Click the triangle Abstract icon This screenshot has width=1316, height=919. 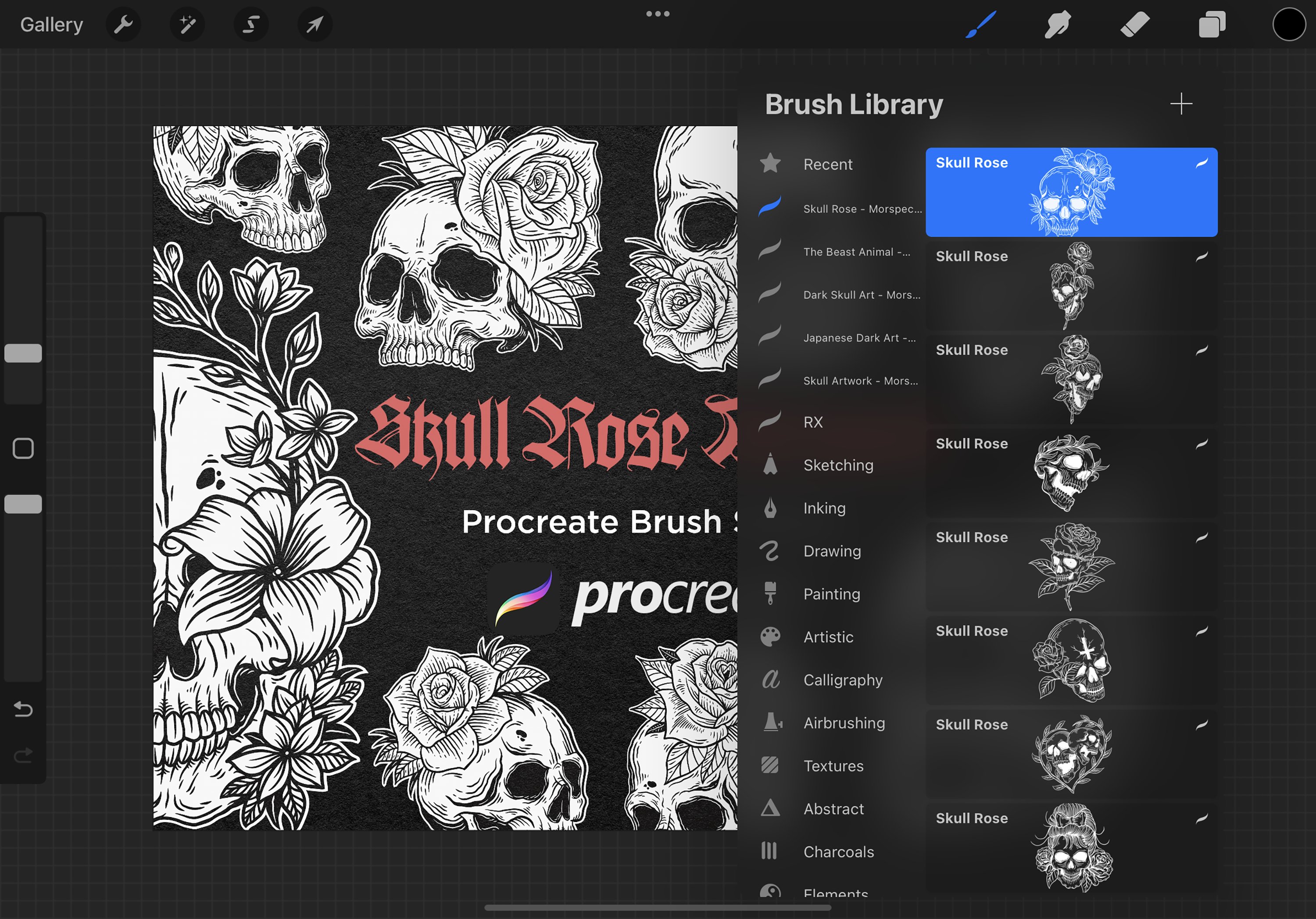[770, 808]
